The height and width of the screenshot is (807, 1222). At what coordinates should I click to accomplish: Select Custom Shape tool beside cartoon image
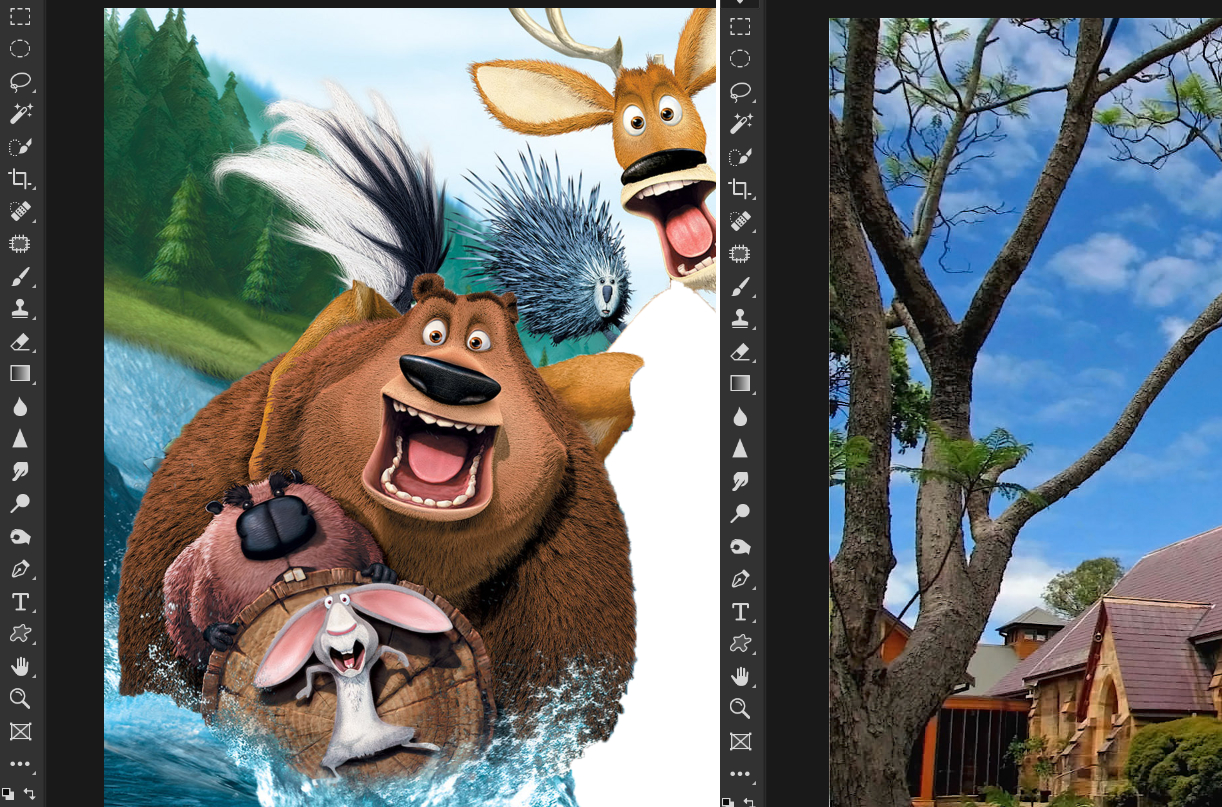[20, 634]
